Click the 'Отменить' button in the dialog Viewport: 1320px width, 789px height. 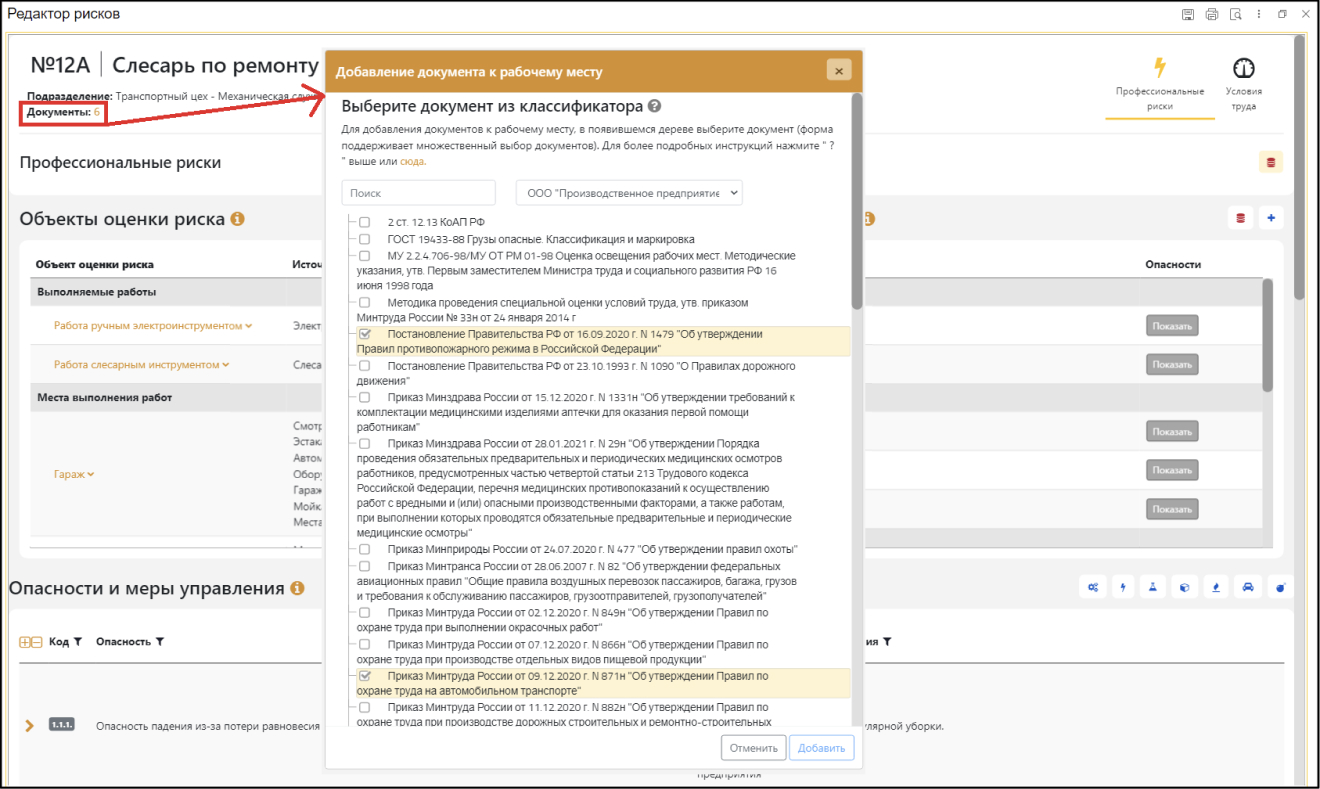(x=753, y=747)
